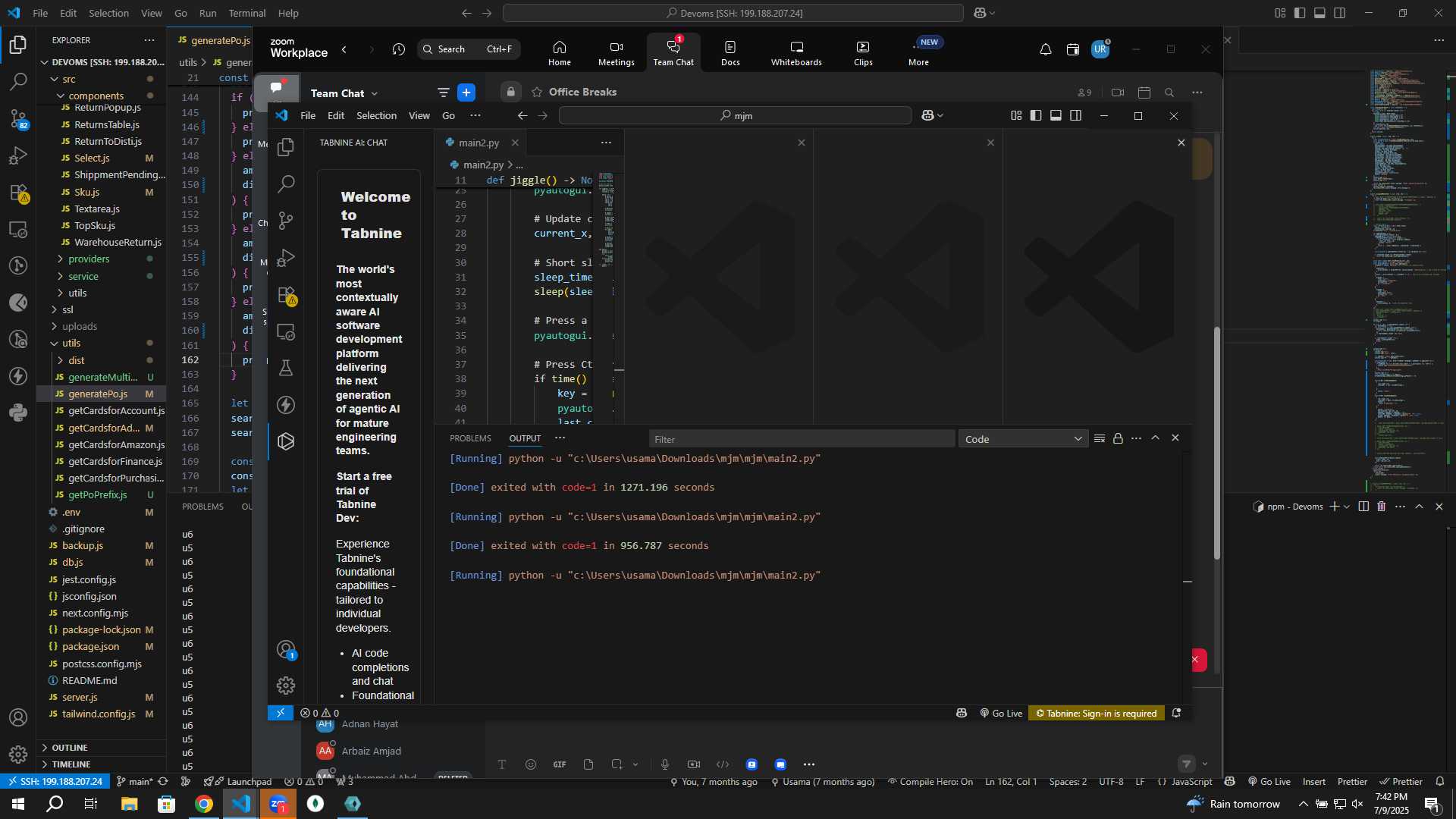Open the Search view in outer VS Code activity bar
The height and width of the screenshot is (819, 1456).
[18, 82]
